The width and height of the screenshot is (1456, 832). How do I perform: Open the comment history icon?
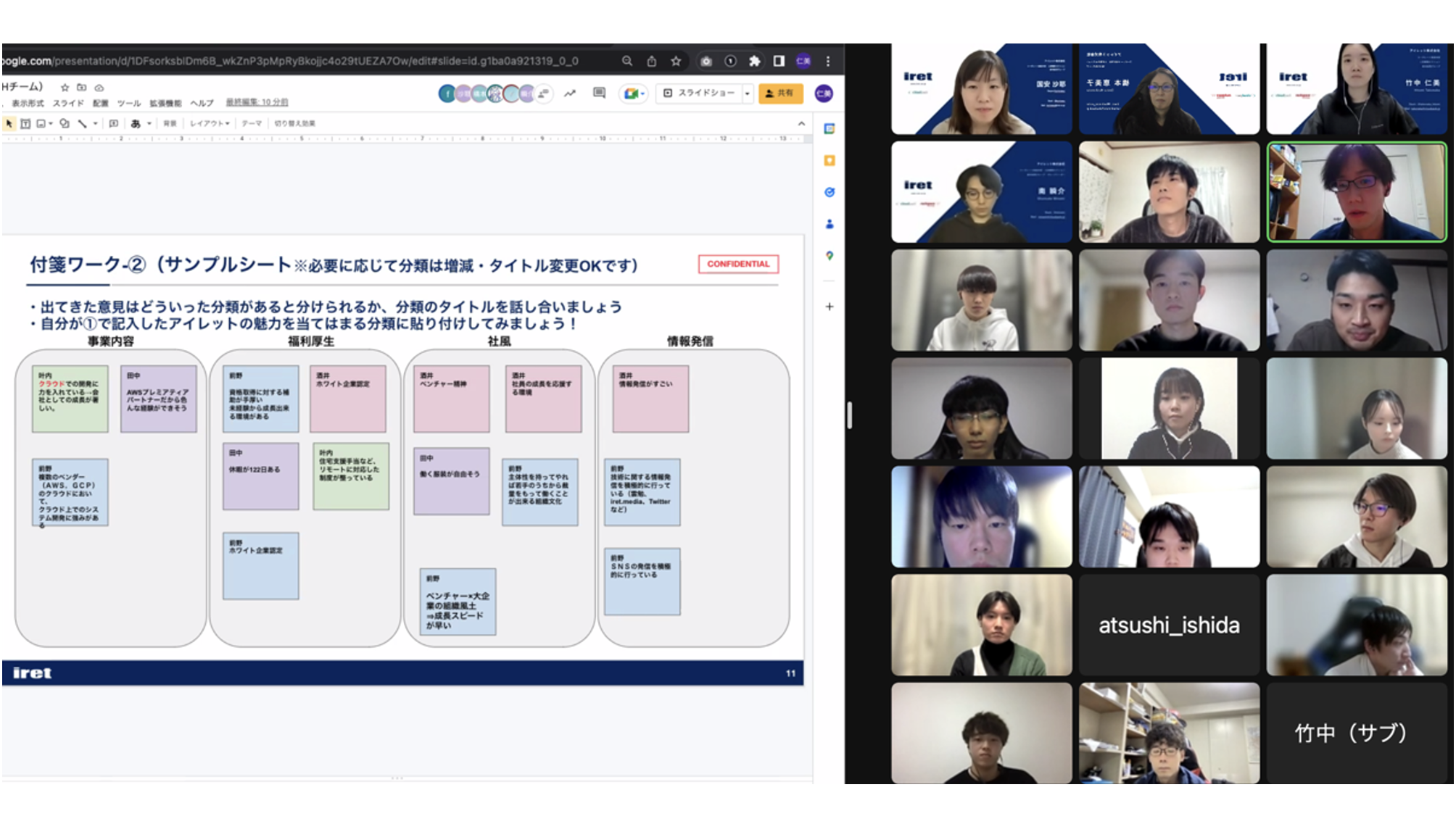(599, 93)
